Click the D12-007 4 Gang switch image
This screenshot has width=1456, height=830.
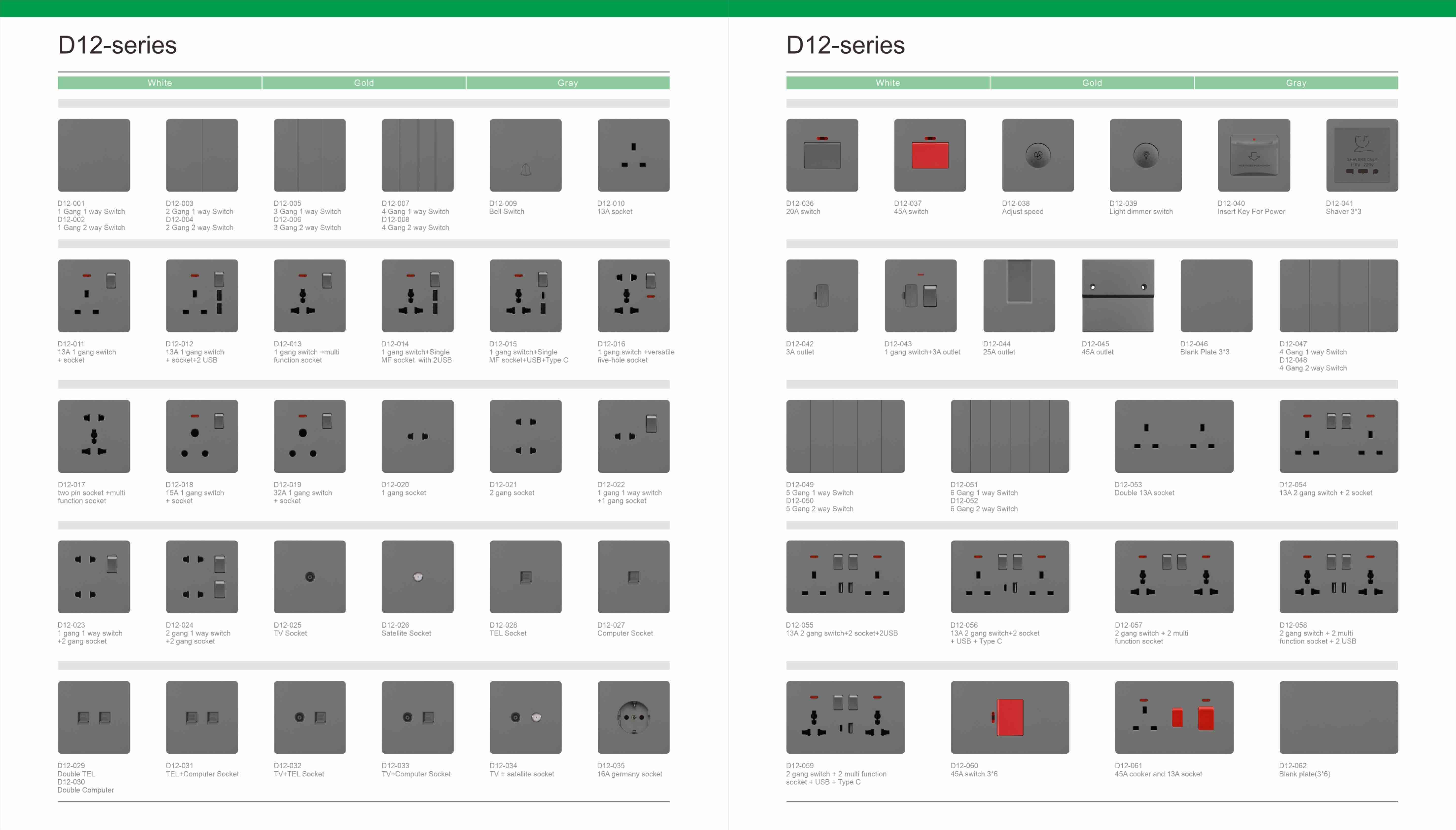click(x=418, y=155)
